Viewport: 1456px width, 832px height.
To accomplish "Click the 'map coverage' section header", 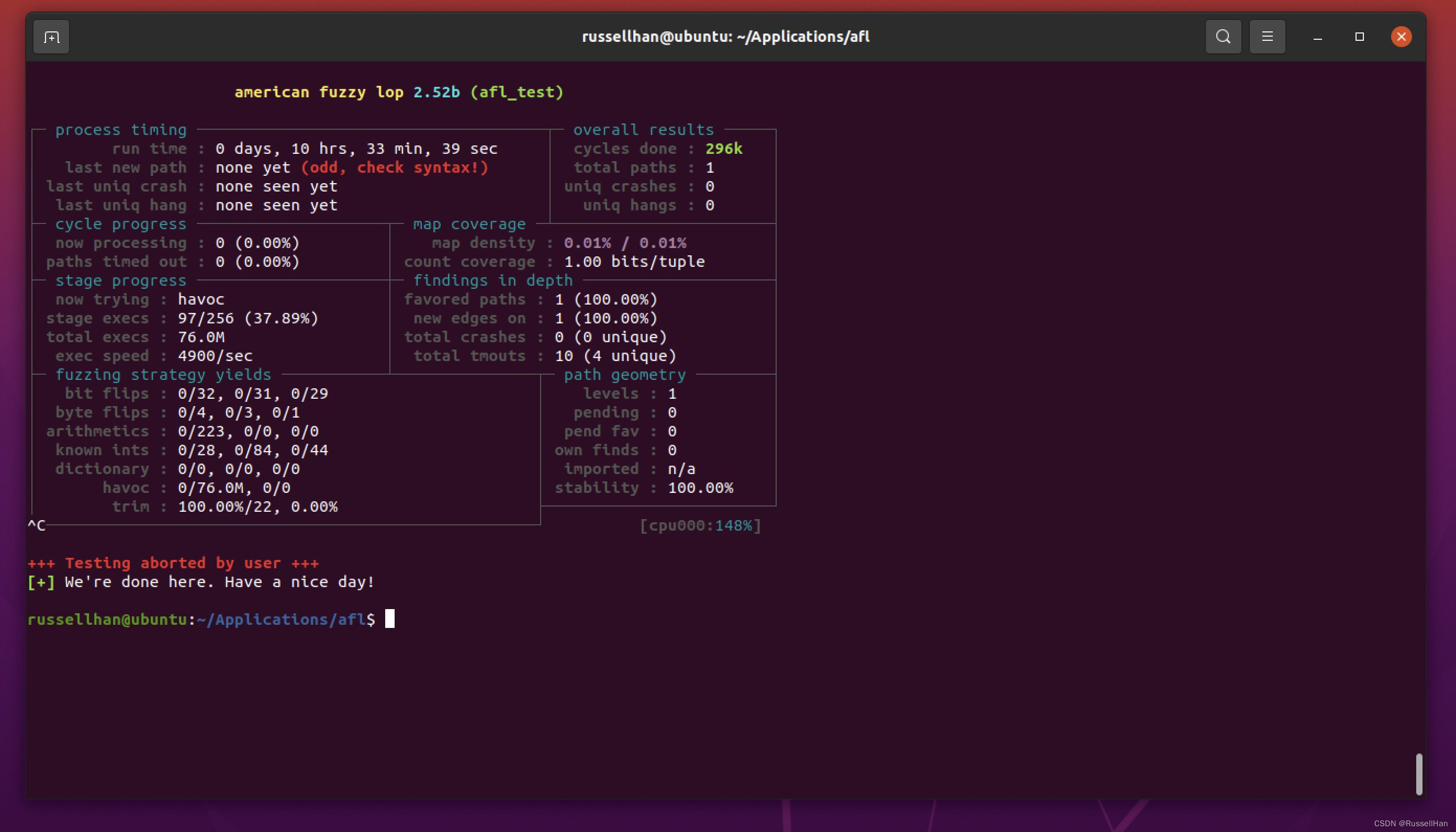I will [x=469, y=224].
